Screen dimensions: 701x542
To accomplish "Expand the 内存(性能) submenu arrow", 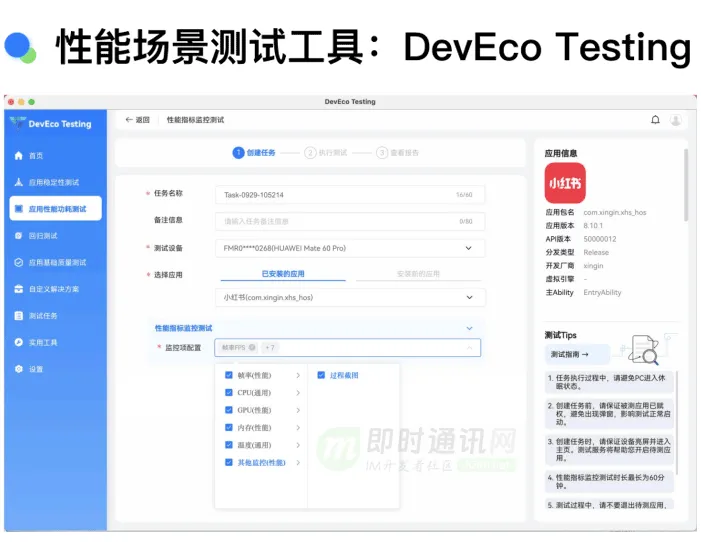I will coord(298,428).
